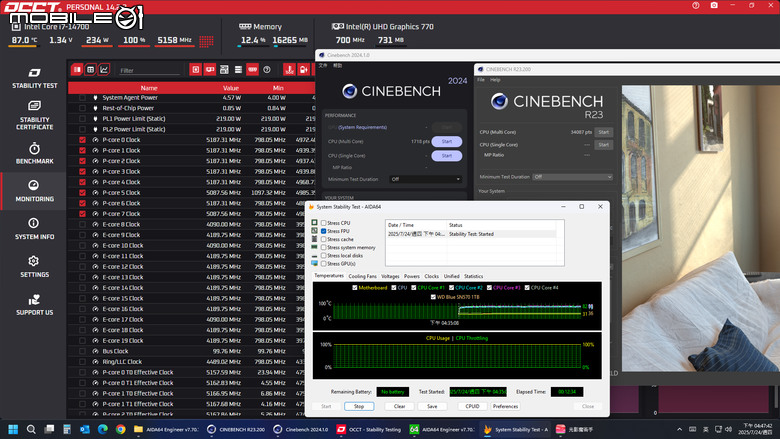Open Minimum Test Duration dropdown in Cinebench 2024
Viewport: 780px width, 439px height.
[x=425, y=179]
